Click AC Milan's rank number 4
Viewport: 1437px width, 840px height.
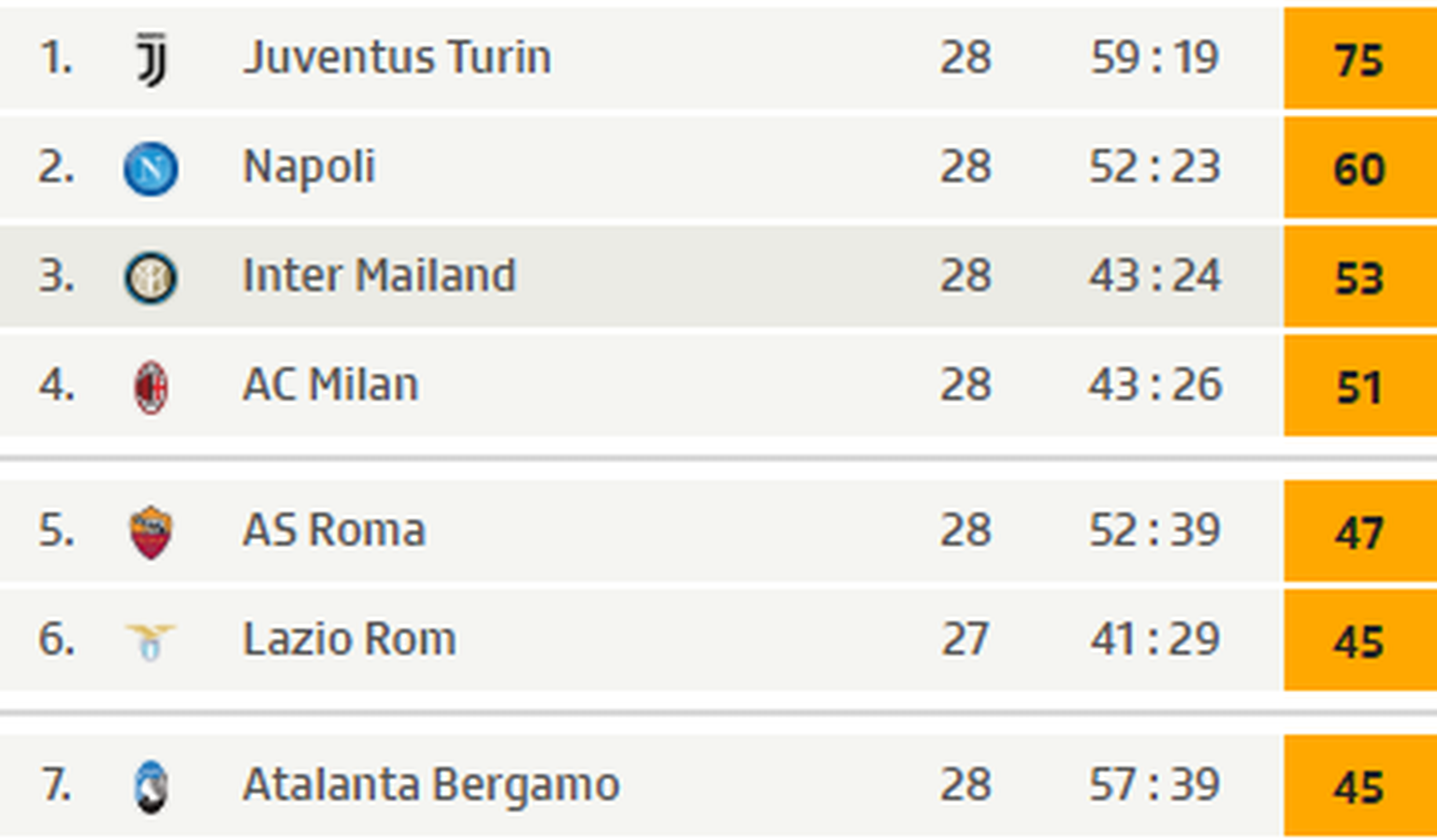[x=56, y=385]
